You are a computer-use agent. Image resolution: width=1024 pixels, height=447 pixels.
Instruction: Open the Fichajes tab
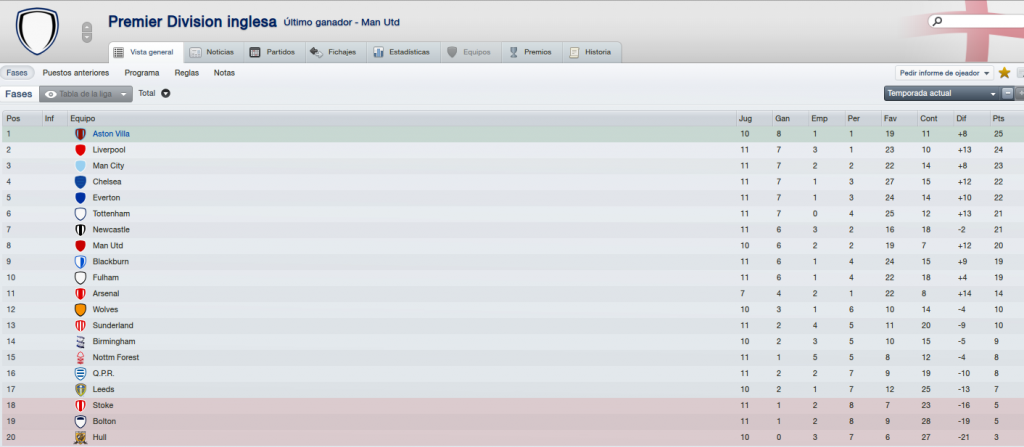[x=333, y=52]
